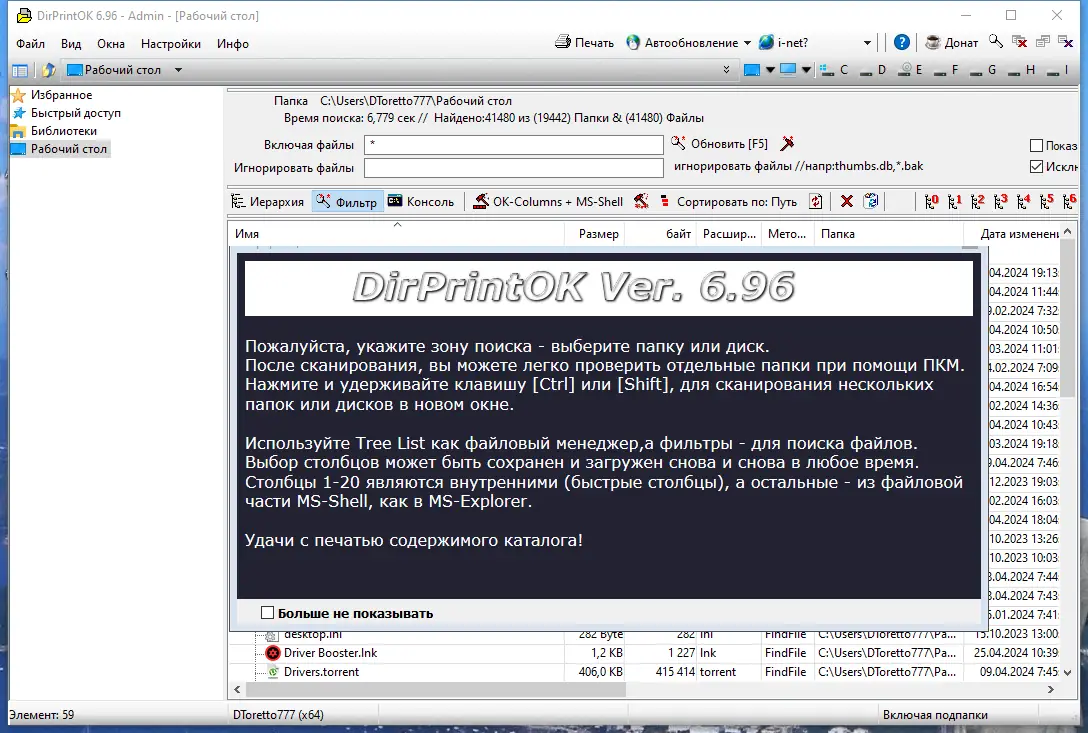Screen dimensions: 1088x733
Task: Open the computer monitor icon dropdown arrow
Action: pos(806,70)
